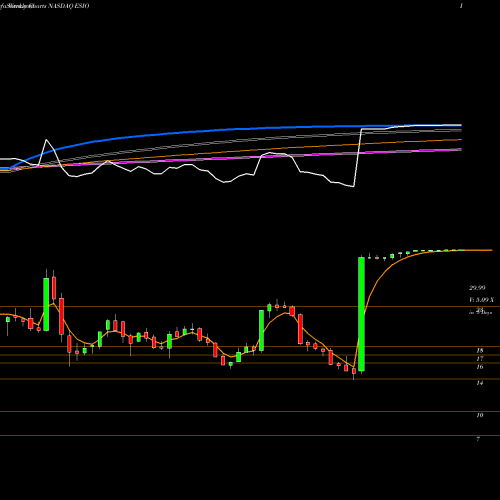Click the V: 5.99 volume label

point(481,300)
